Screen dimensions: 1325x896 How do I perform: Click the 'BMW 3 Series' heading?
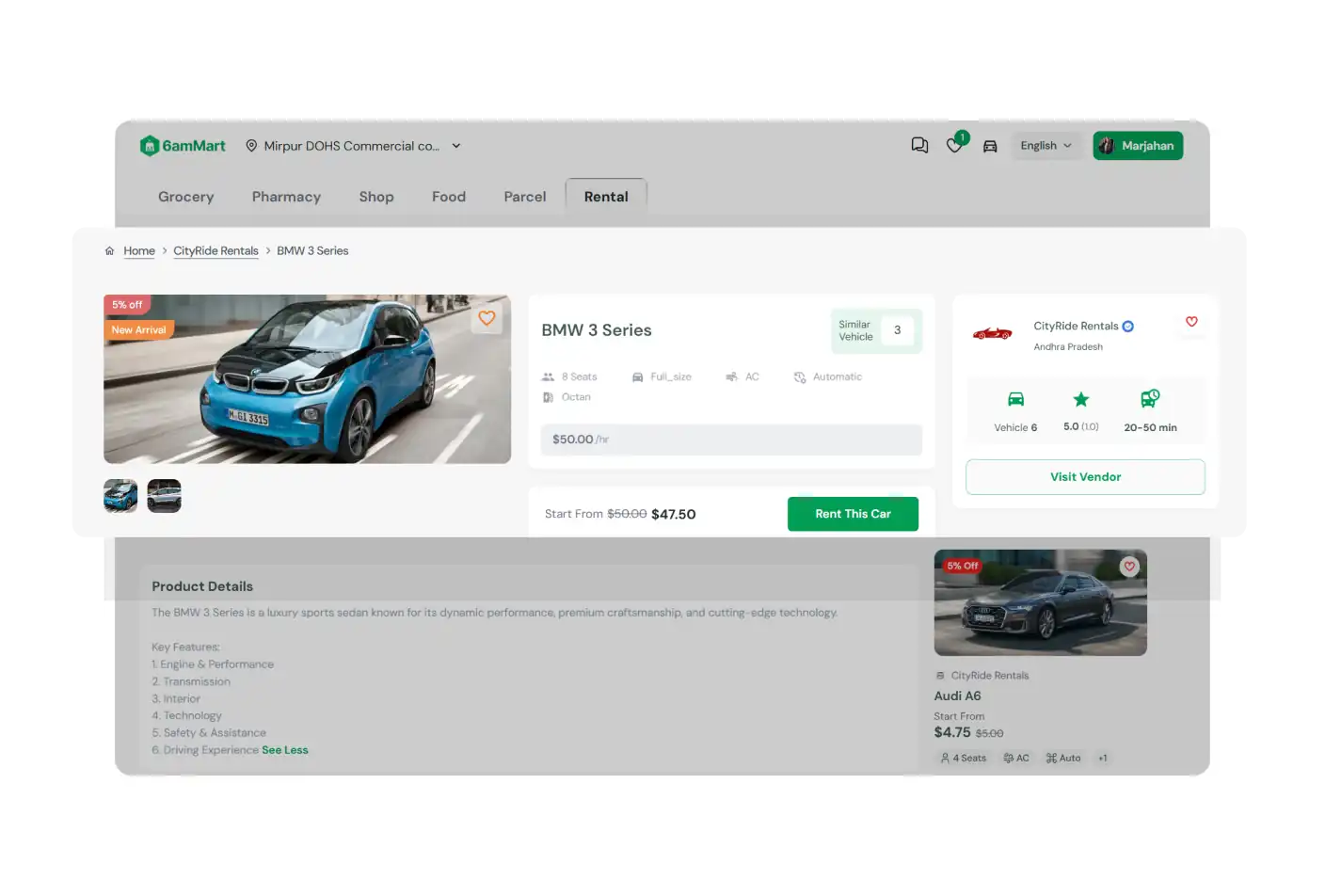597,330
